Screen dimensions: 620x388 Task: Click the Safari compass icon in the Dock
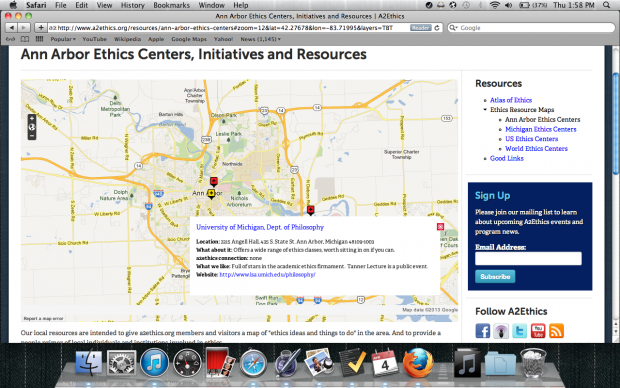point(253,362)
